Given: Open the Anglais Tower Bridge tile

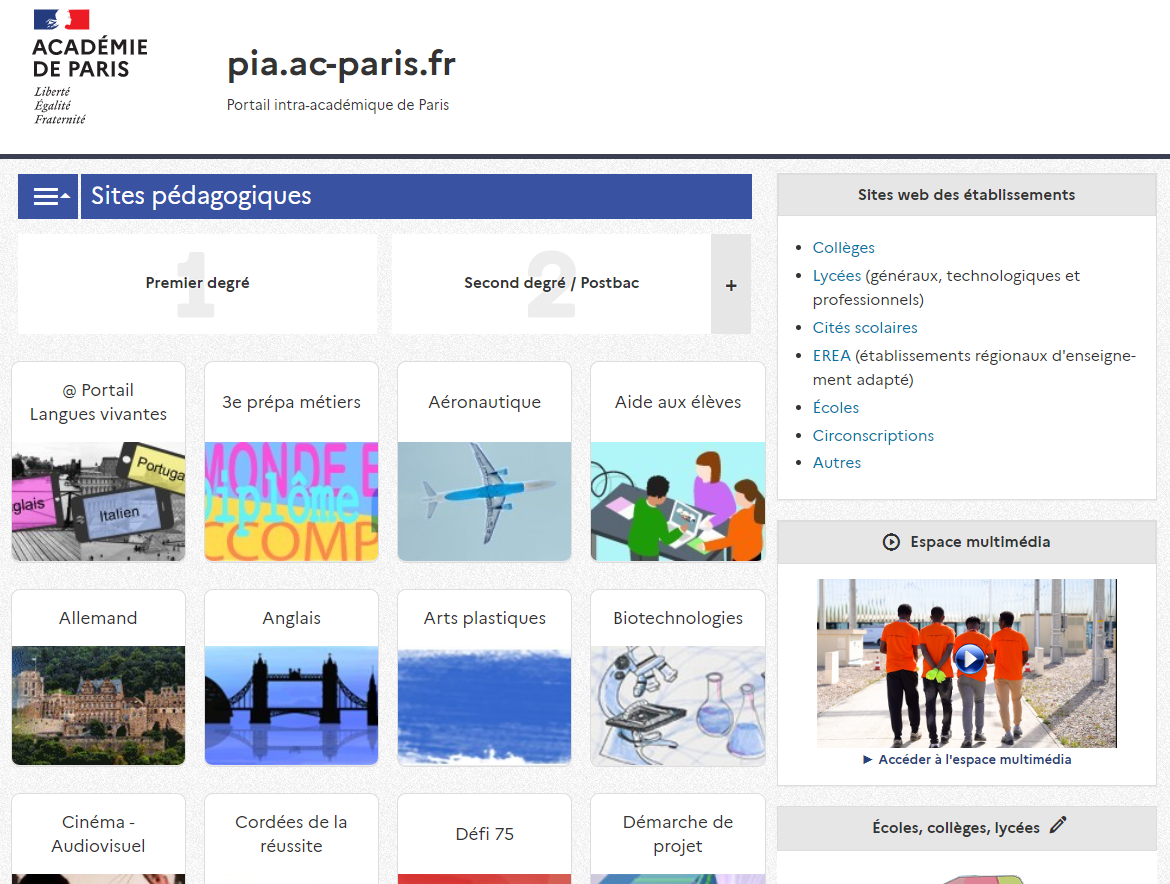Looking at the screenshot, I should point(291,678).
